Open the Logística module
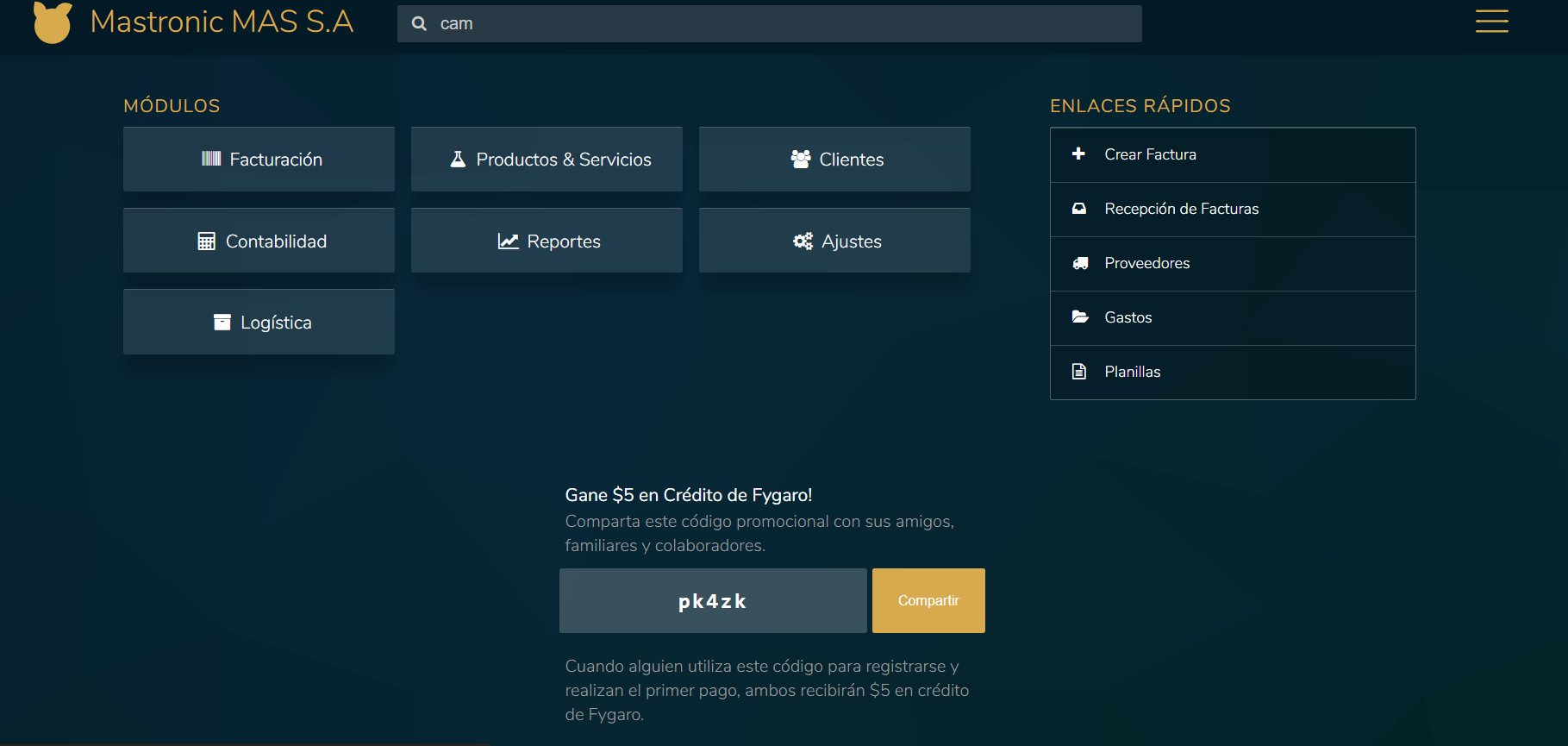This screenshot has width=1568, height=746. (x=259, y=323)
